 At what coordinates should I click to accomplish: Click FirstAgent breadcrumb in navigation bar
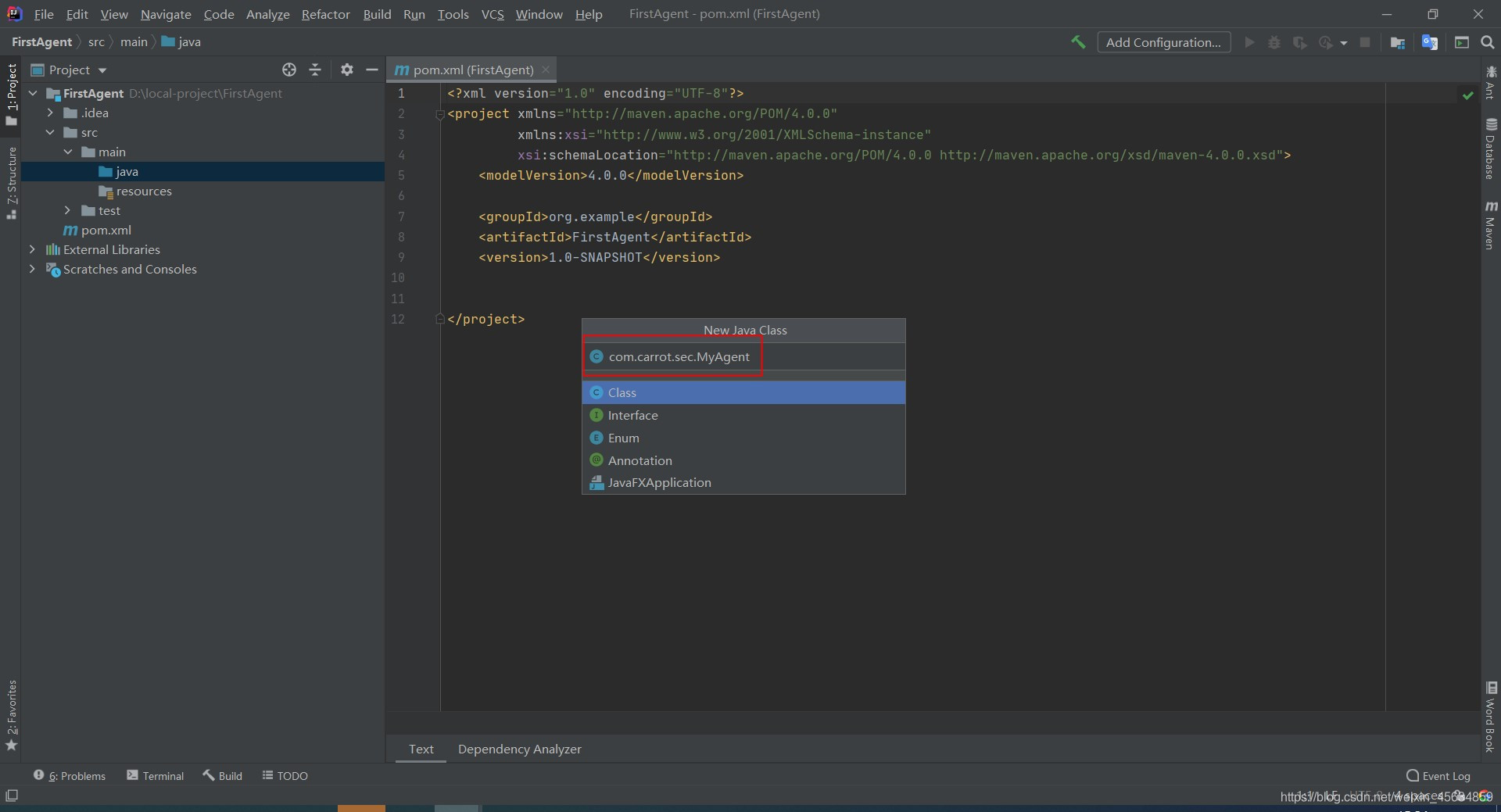[41, 42]
